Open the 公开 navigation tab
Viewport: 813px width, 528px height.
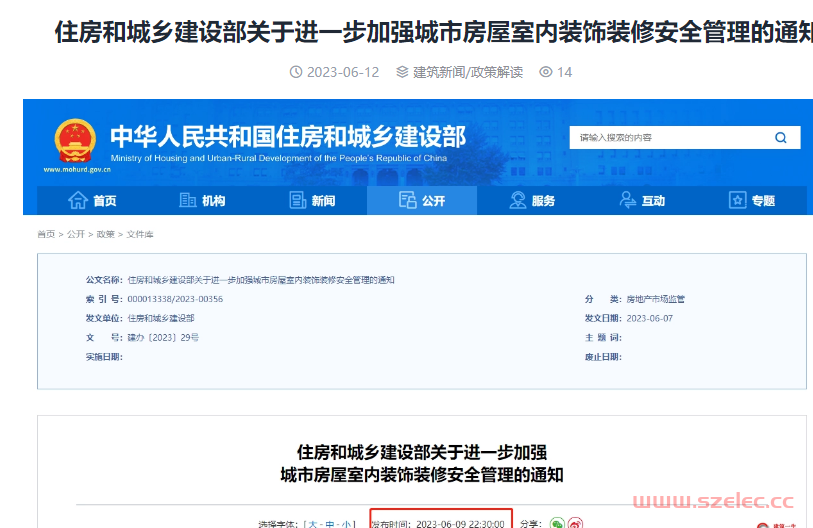pyautogui.click(x=422, y=200)
